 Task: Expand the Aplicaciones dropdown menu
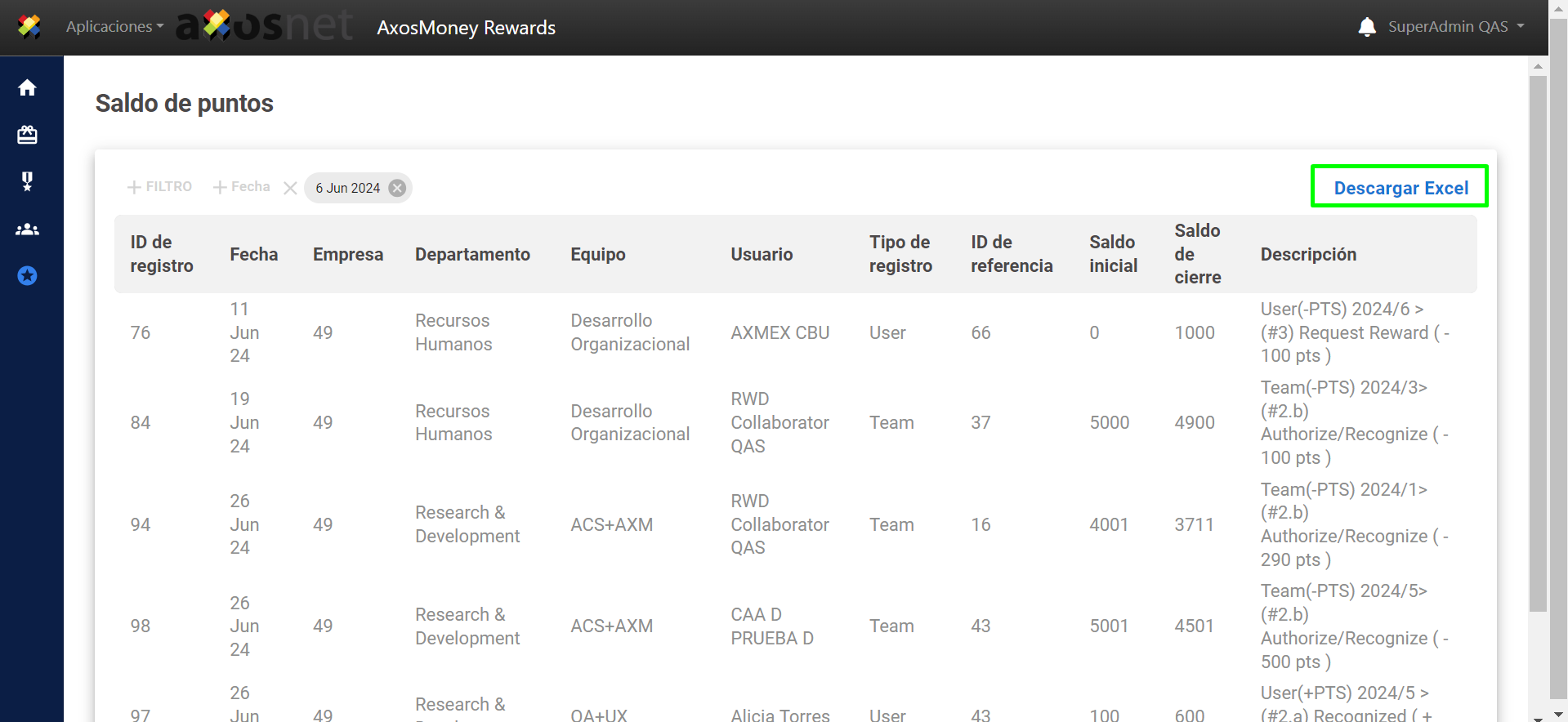(x=114, y=27)
